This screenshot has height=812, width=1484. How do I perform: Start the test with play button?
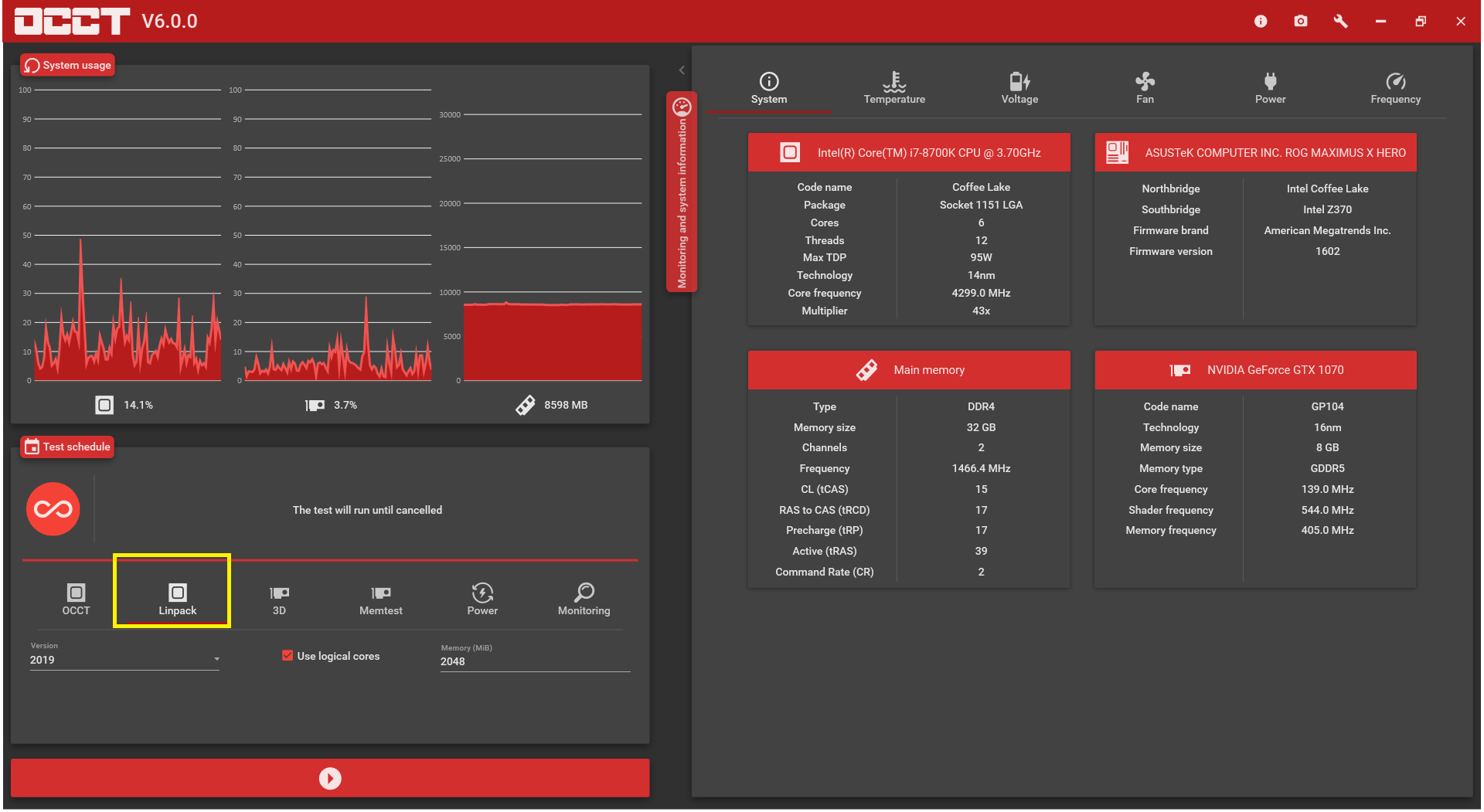[x=330, y=778]
